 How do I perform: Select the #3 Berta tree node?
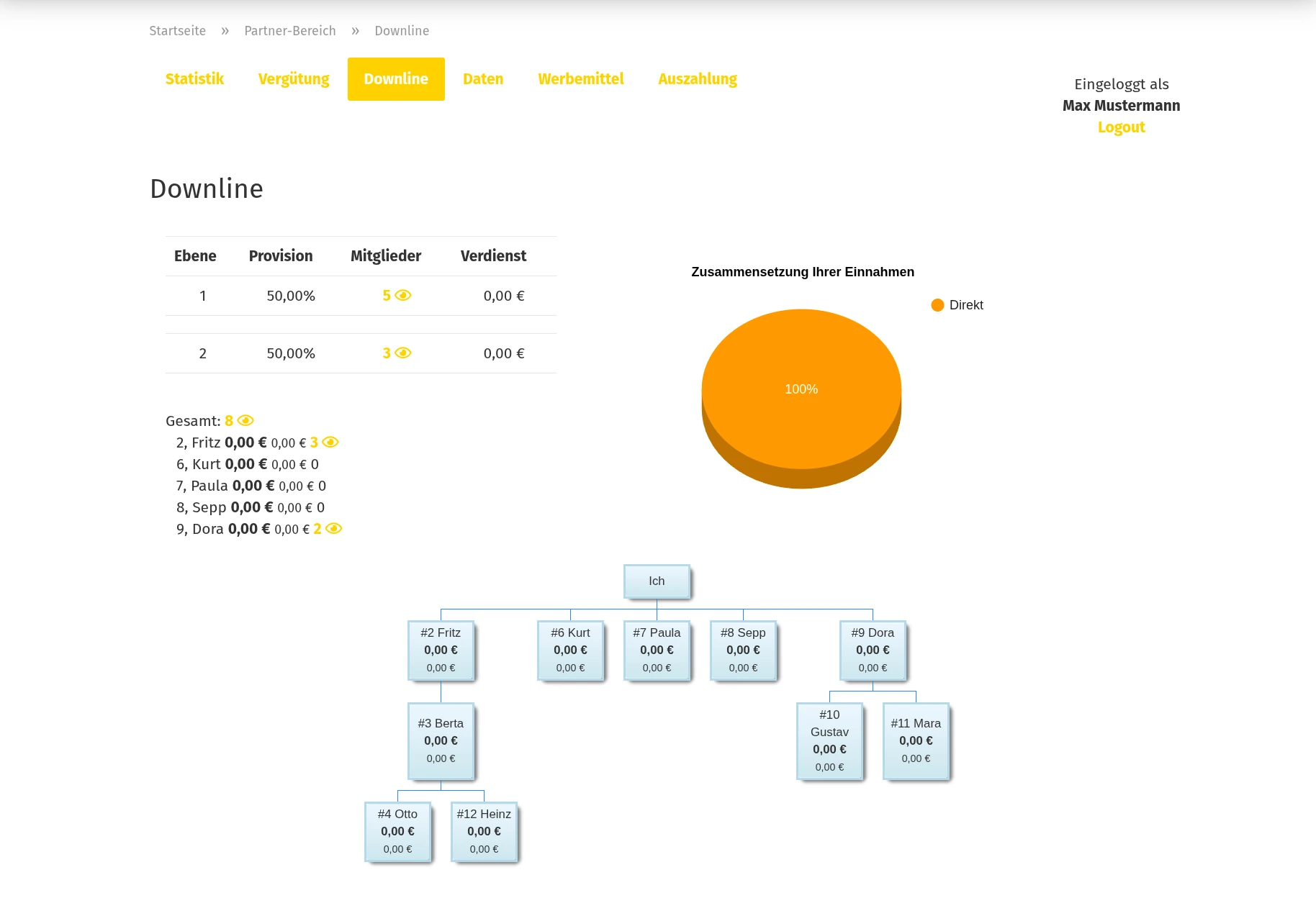(x=441, y=740)
